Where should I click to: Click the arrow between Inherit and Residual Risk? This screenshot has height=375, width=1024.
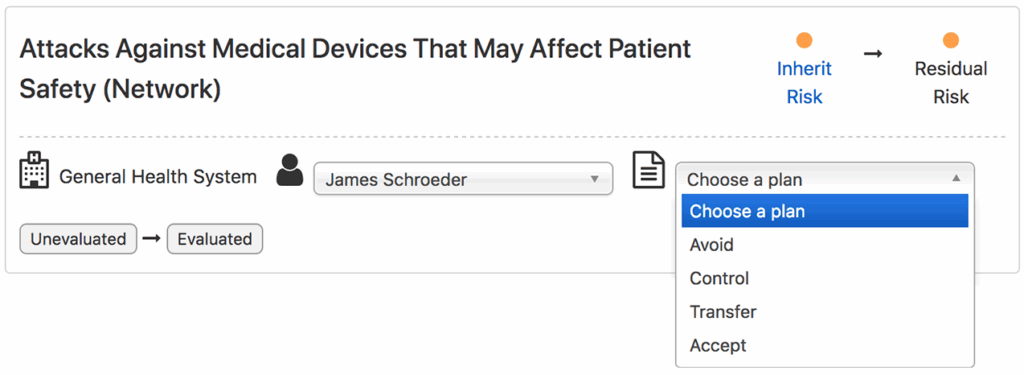pos(873,54)
